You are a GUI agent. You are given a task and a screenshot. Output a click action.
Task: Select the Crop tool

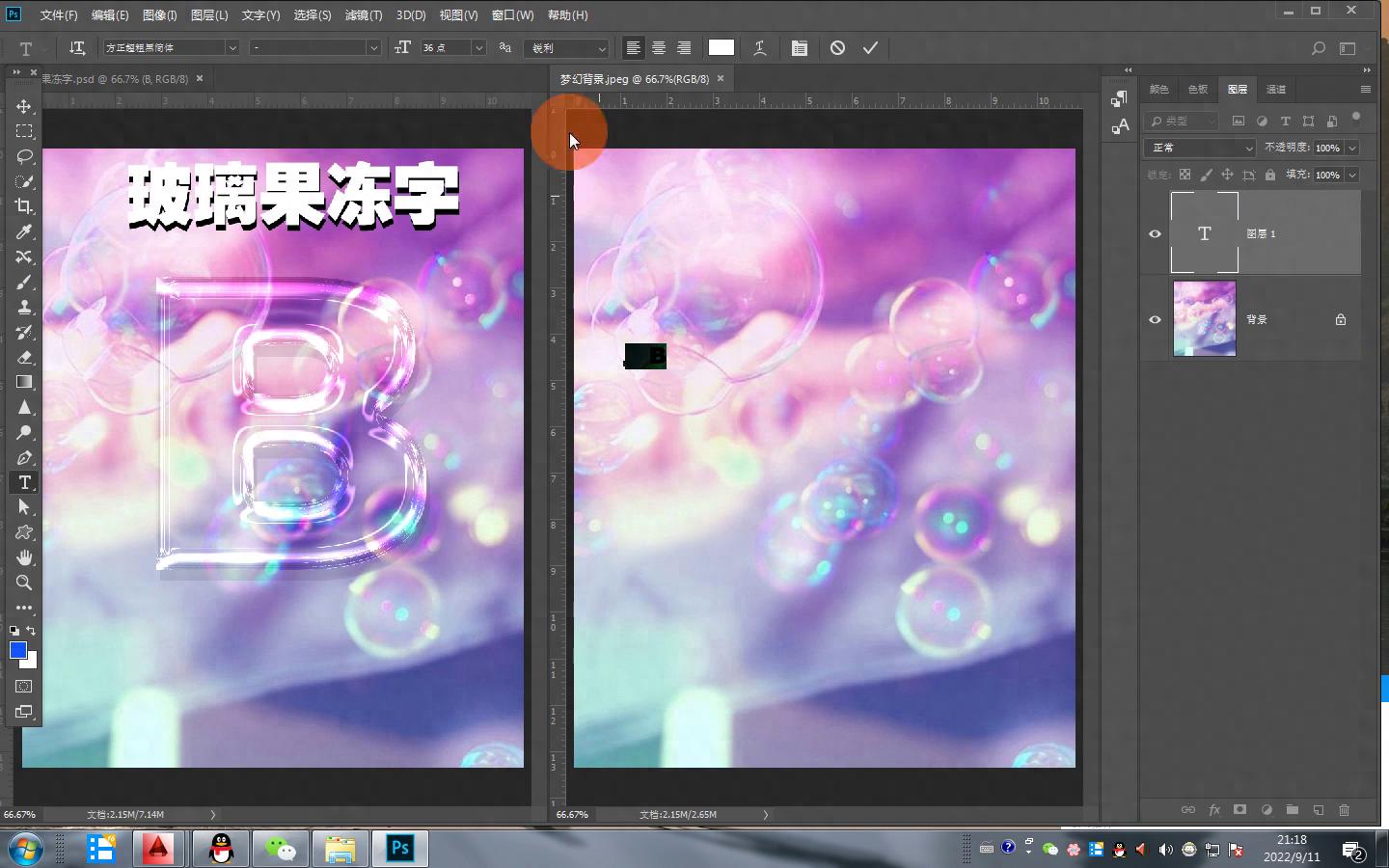tap(24, 206)
